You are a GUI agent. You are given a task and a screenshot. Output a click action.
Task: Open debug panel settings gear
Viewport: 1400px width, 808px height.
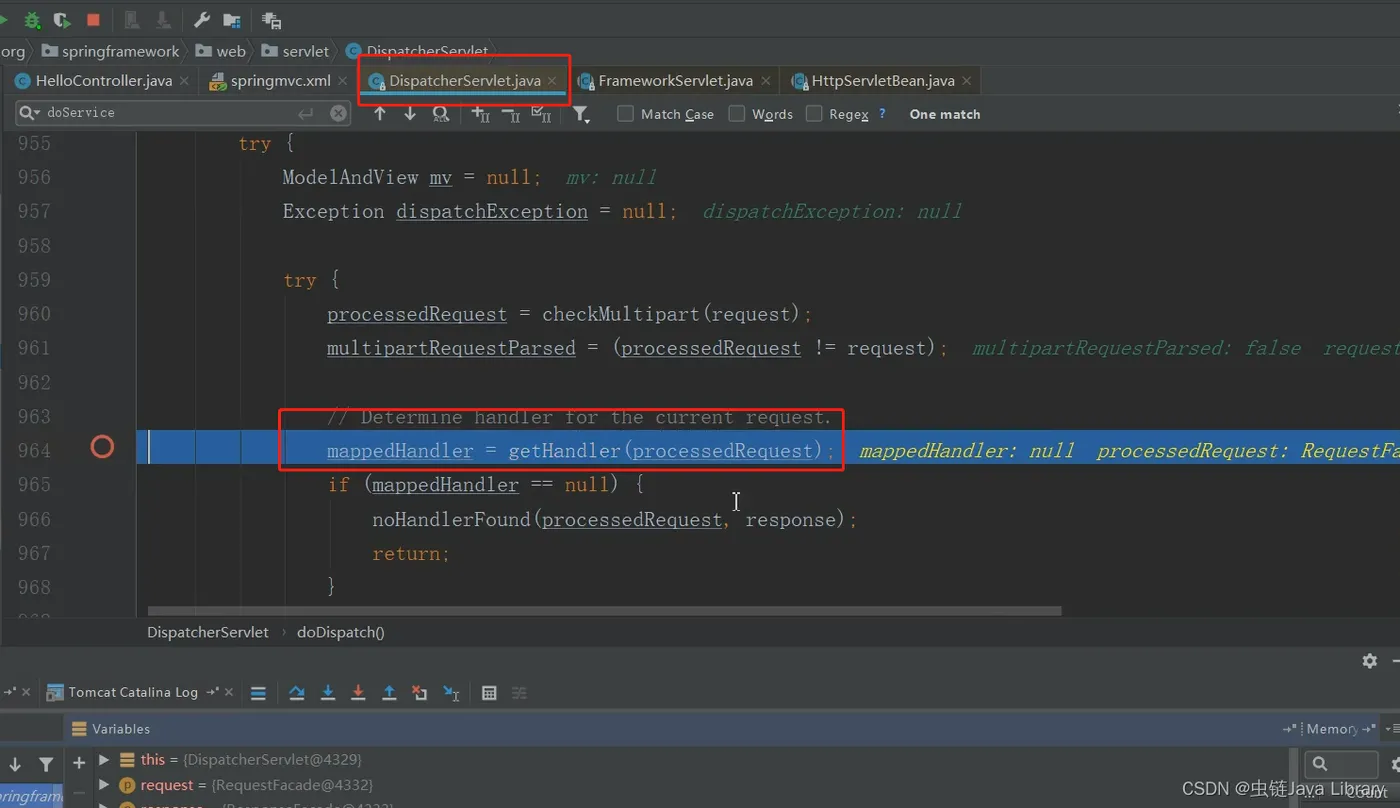[1370, 661]
